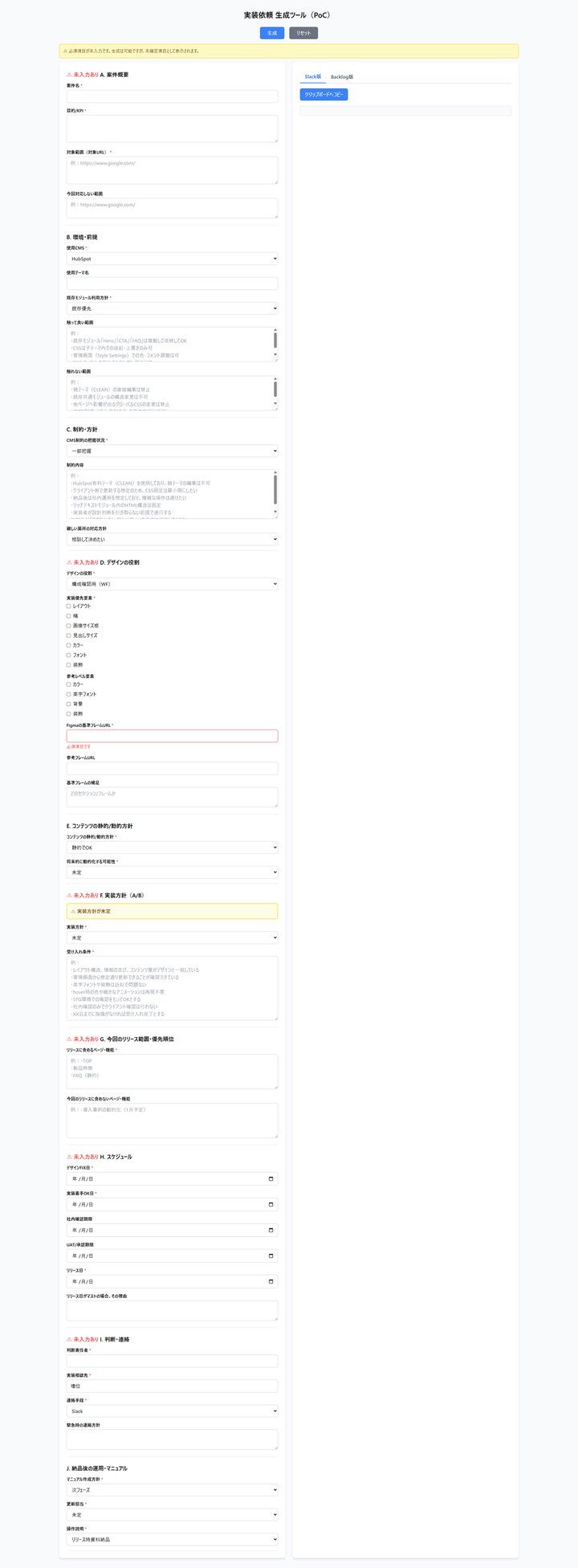
Task: Tick the 英字フォント checkbox
Action: (69, 694)
